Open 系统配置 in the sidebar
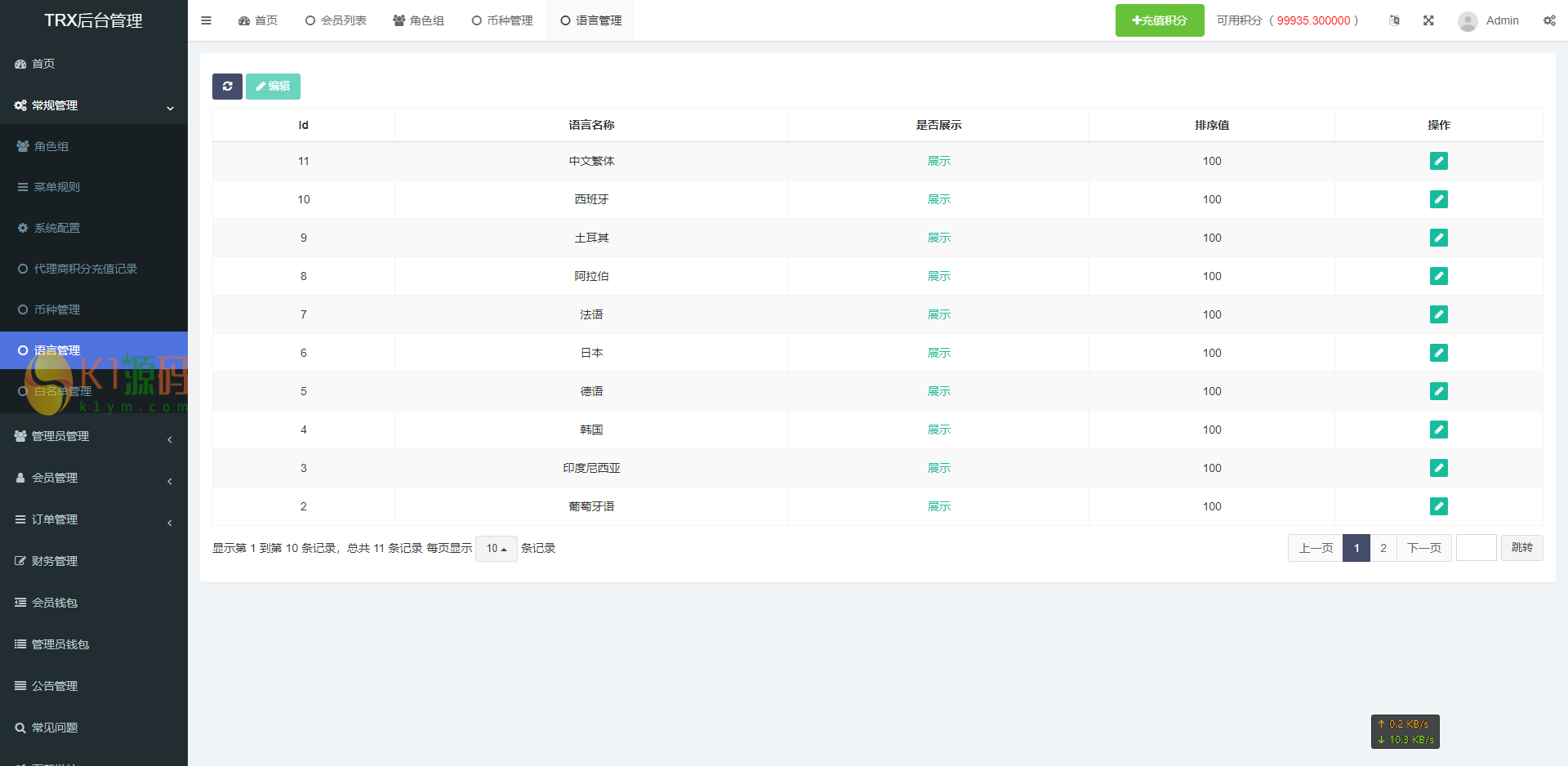 pos(57,229)
